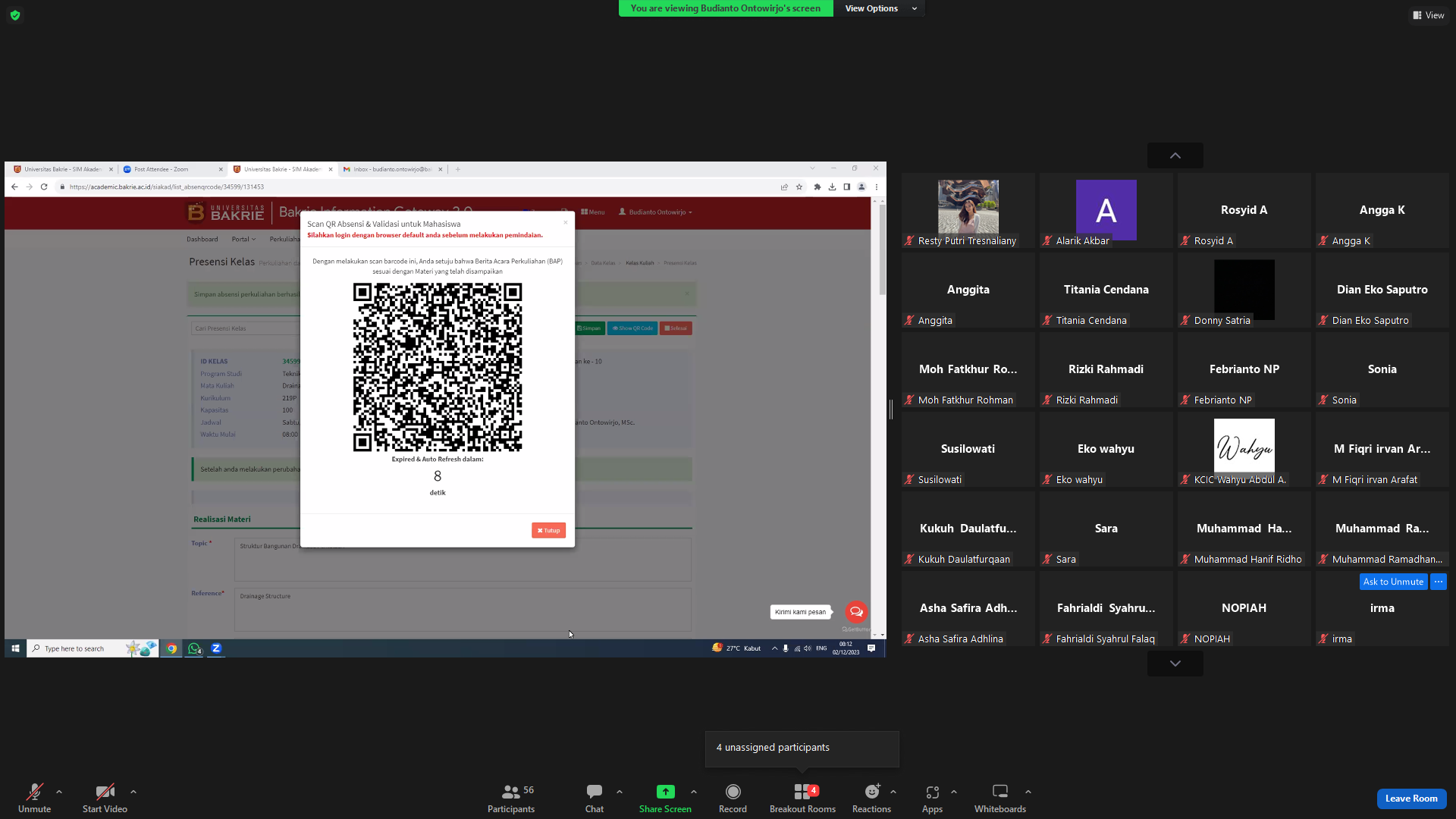Click Show QR Code button

(632, 328)
